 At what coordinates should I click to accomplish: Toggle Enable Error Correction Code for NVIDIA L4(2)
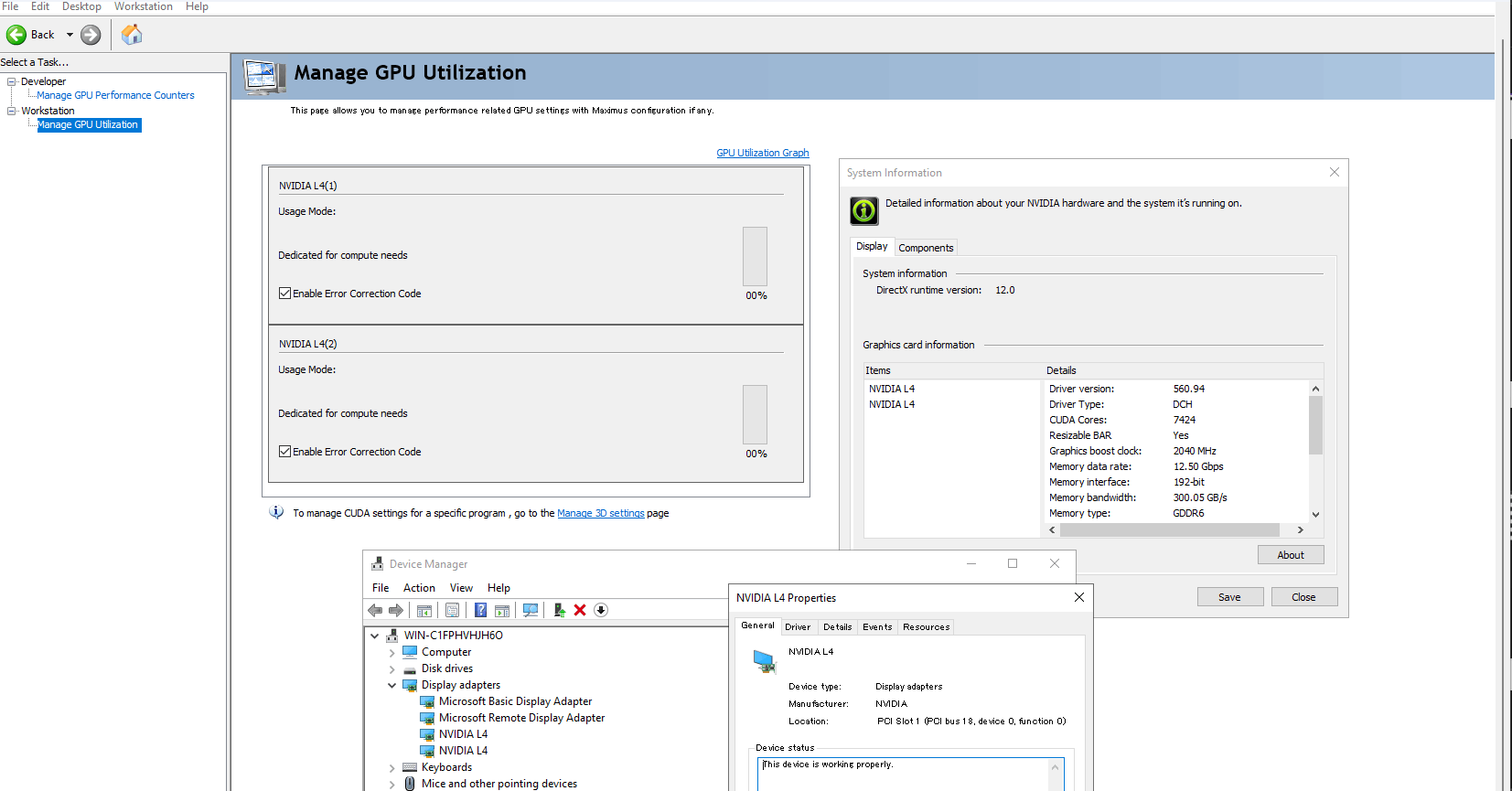coord(284,452)
